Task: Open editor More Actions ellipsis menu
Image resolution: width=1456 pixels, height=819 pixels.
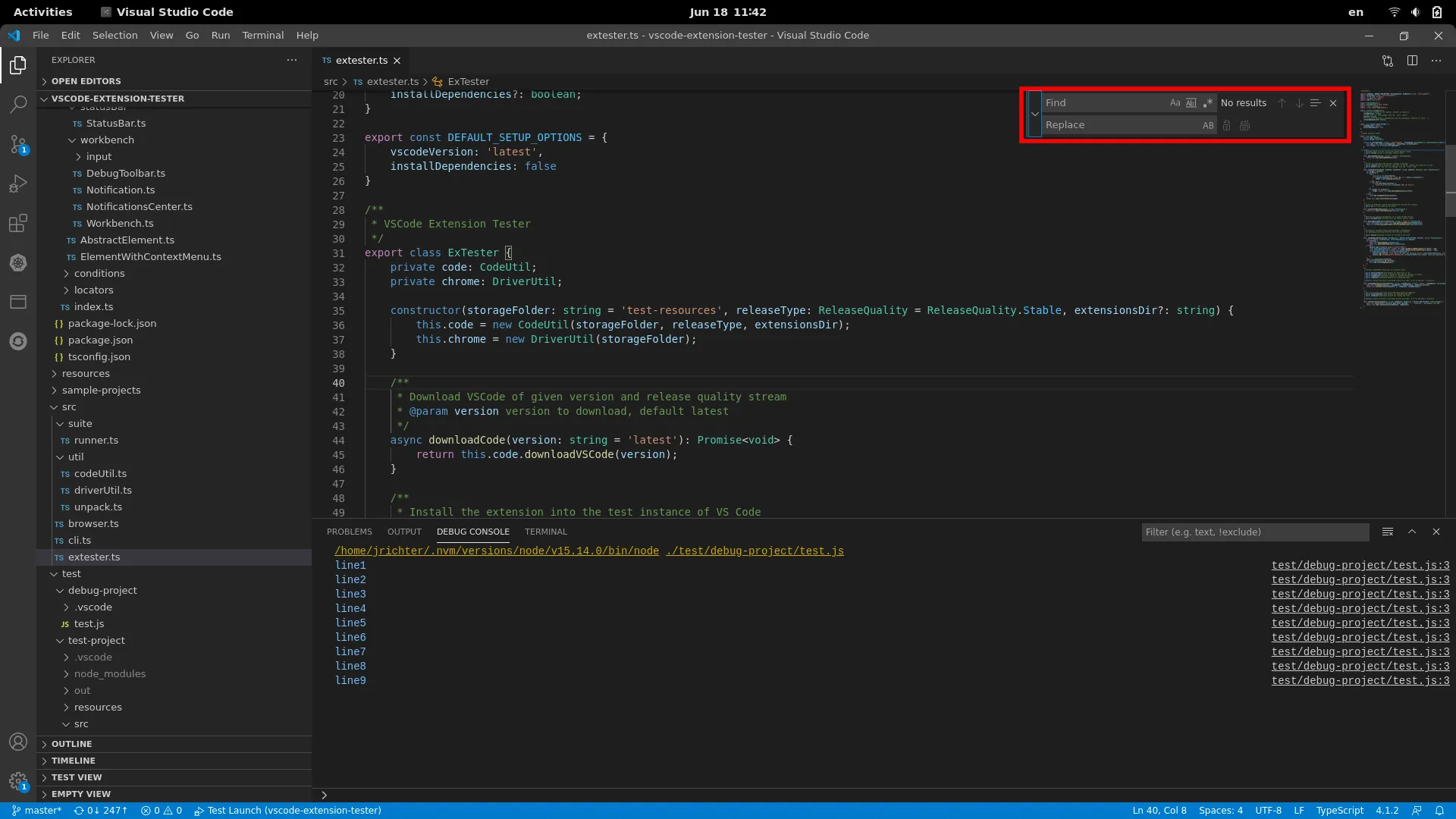Action: point(1436,61)
